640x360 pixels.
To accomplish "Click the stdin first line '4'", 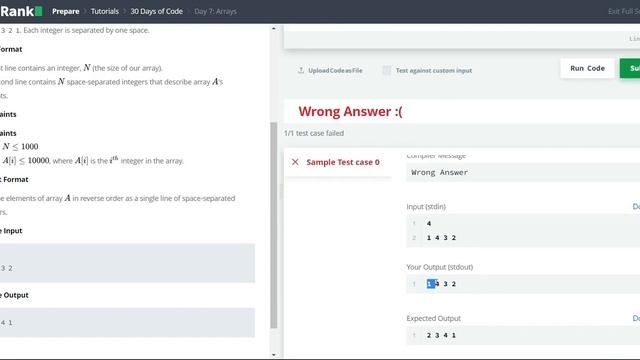I will click(429, 223).
